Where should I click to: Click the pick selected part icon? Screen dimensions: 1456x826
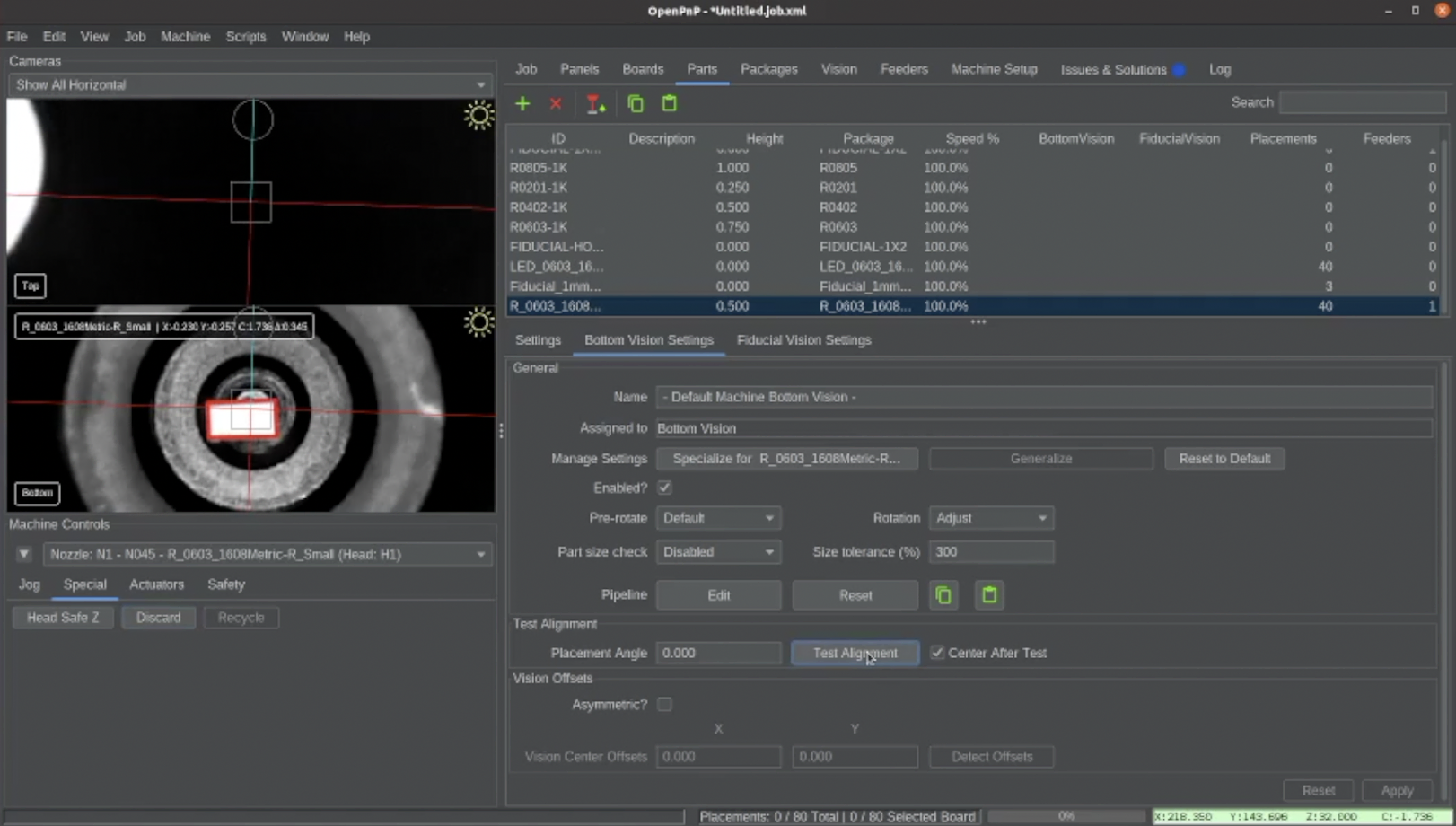click(595, 104)
